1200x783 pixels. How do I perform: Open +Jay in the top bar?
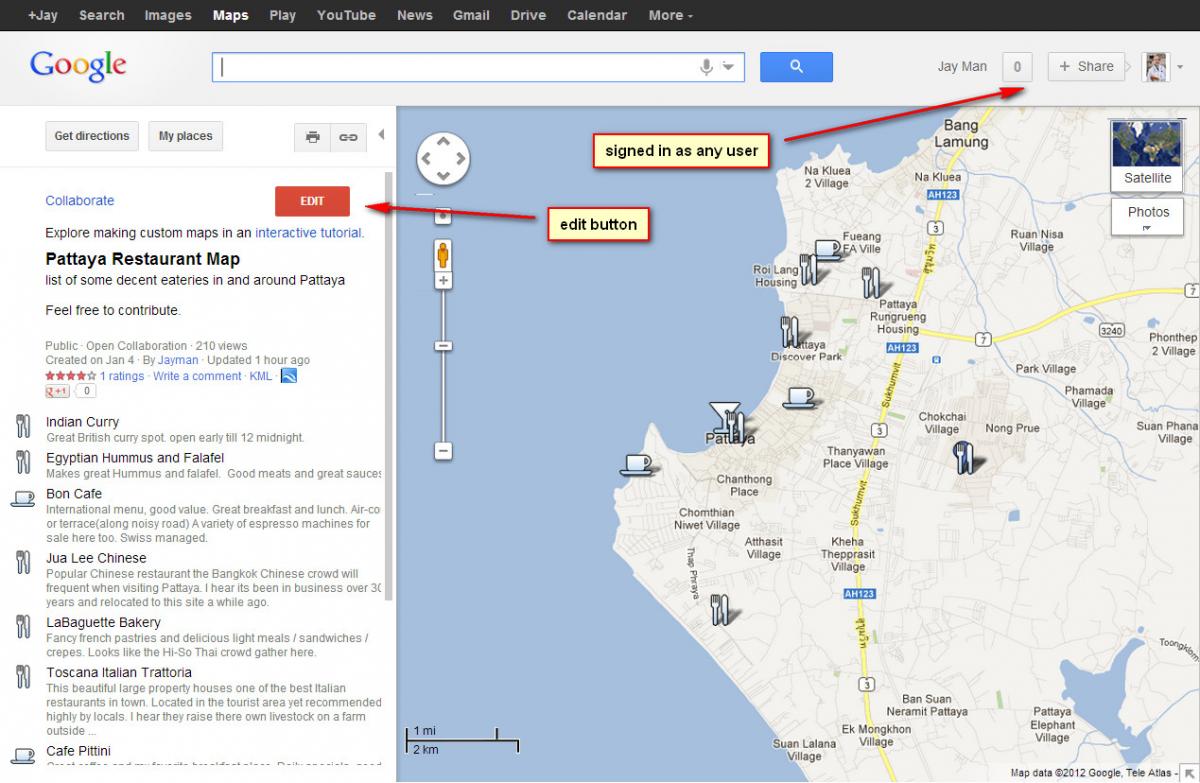tap(42, 15)
